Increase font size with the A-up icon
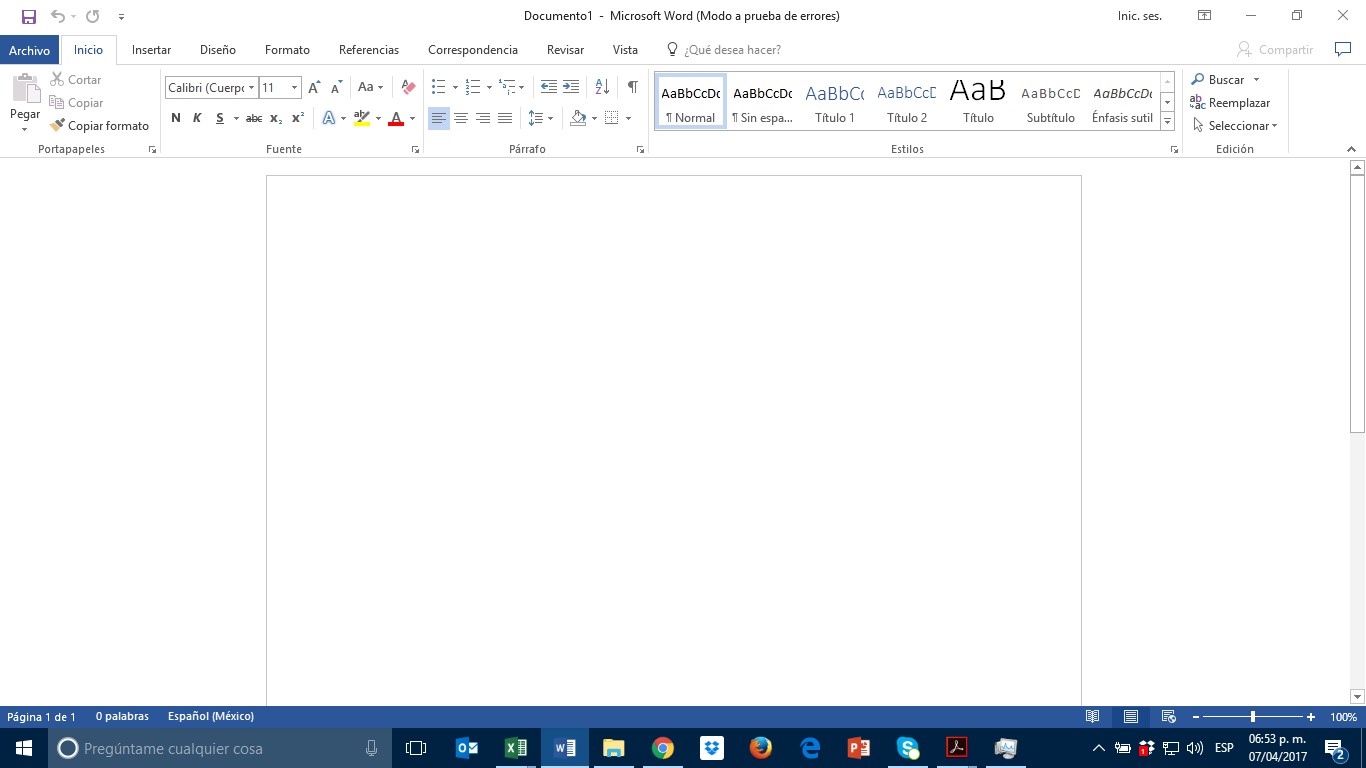1366x768 pixels. coord(314,88)
